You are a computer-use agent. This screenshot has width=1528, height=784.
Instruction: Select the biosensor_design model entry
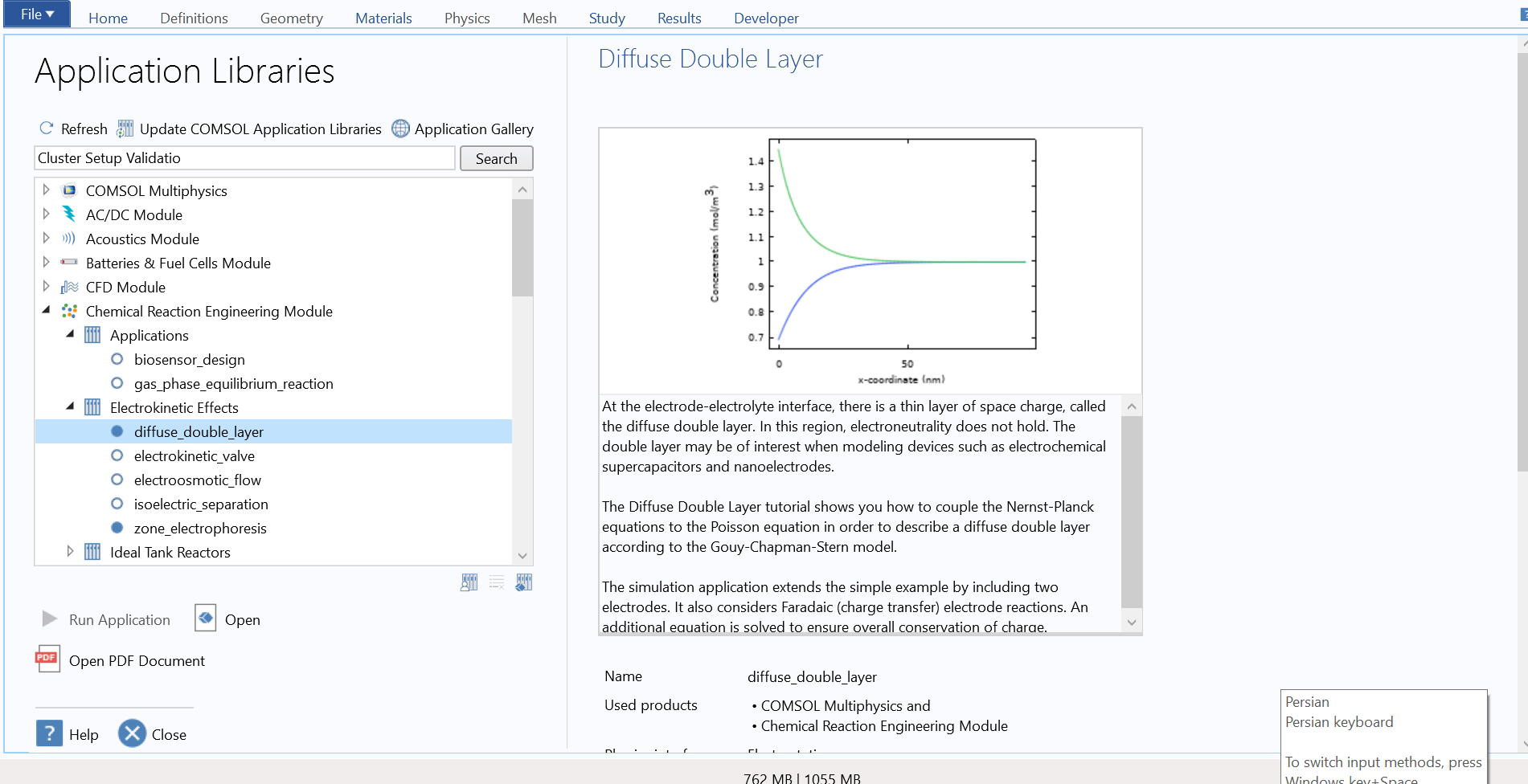[189, 360]
